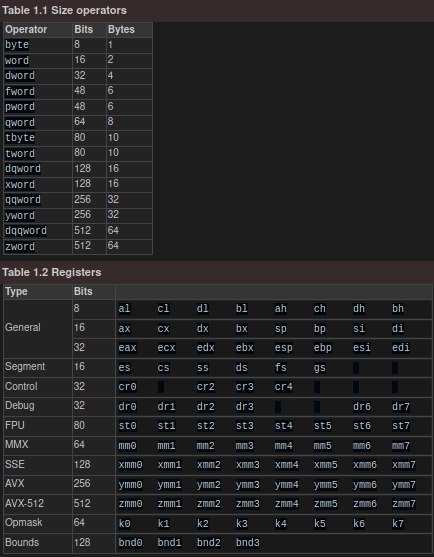Click the cr0 control register
The image size is (434, 557).
[128, 386]
